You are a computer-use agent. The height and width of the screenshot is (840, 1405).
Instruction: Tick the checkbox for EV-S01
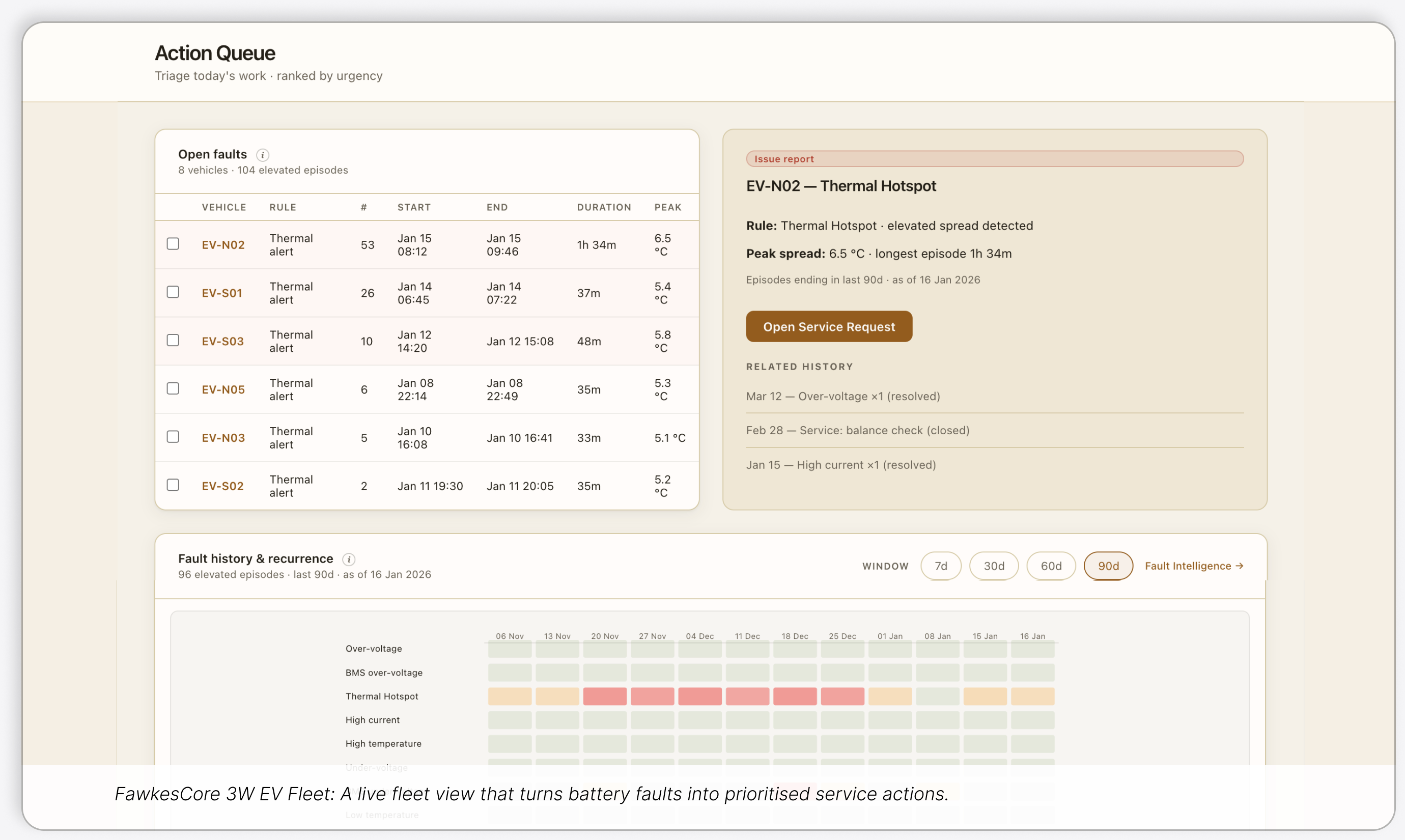click(173, 292)
